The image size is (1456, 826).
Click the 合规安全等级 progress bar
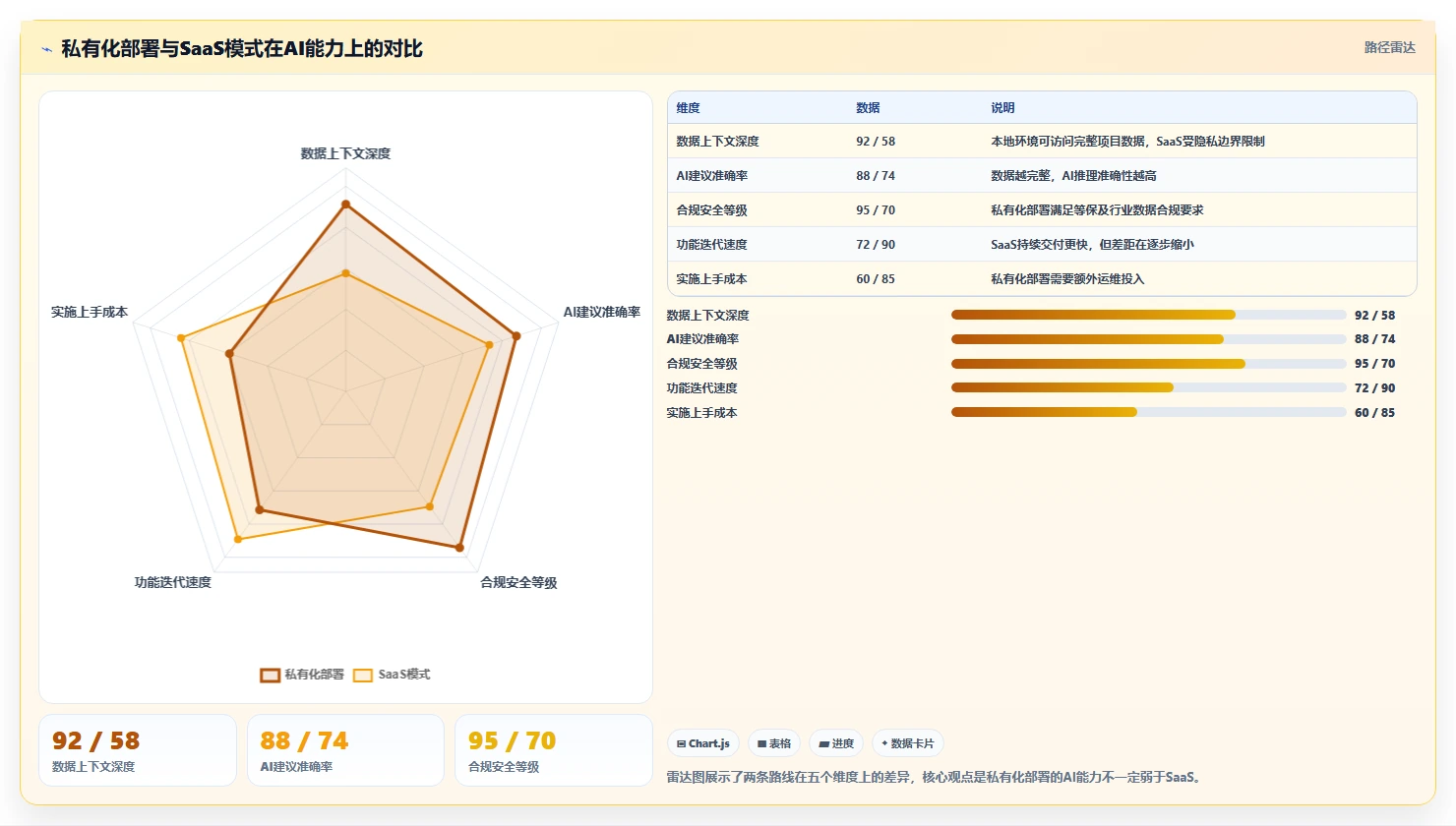[1148, 364]
